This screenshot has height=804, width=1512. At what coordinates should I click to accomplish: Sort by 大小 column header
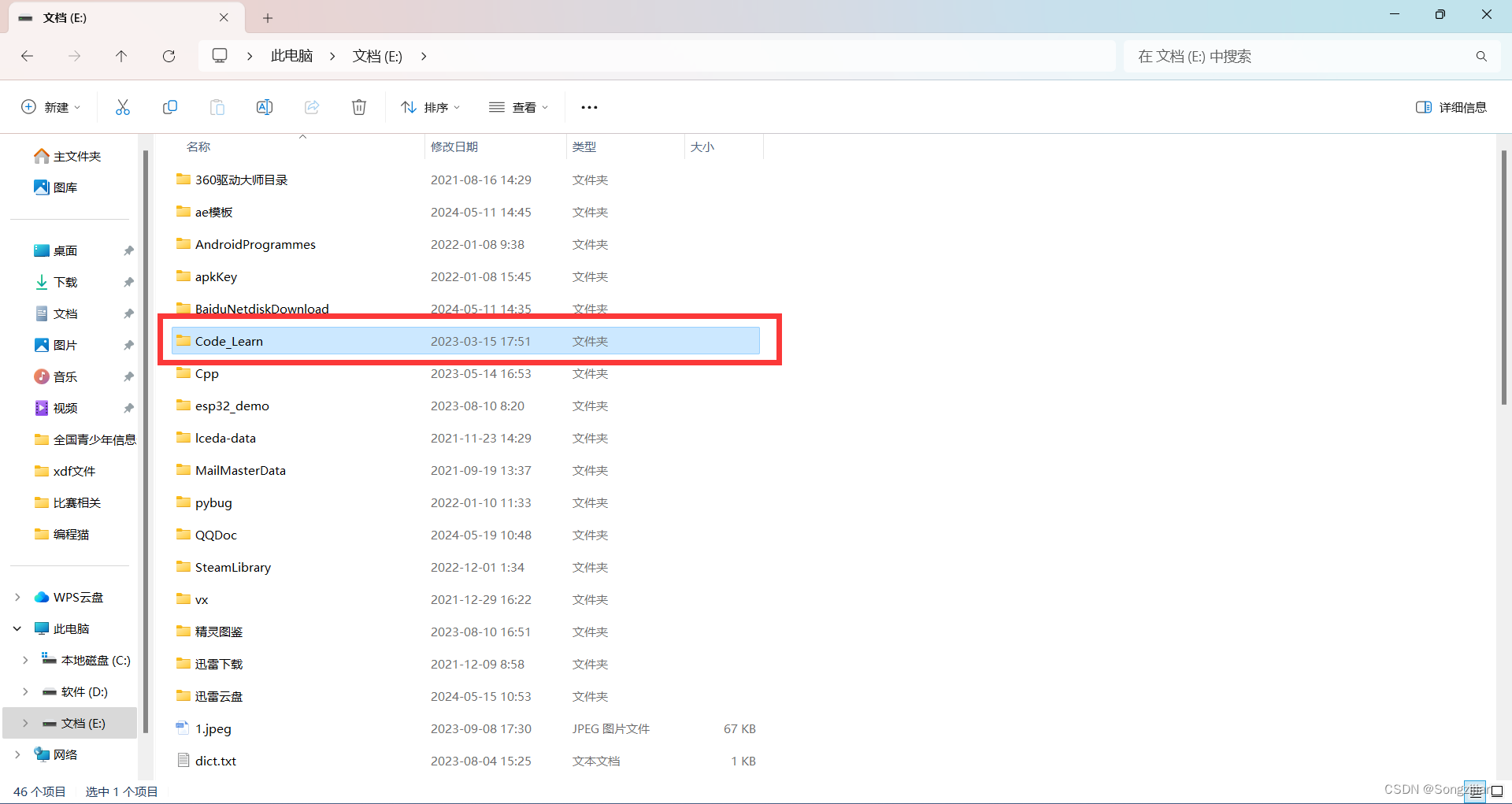[x=702, y=146]
